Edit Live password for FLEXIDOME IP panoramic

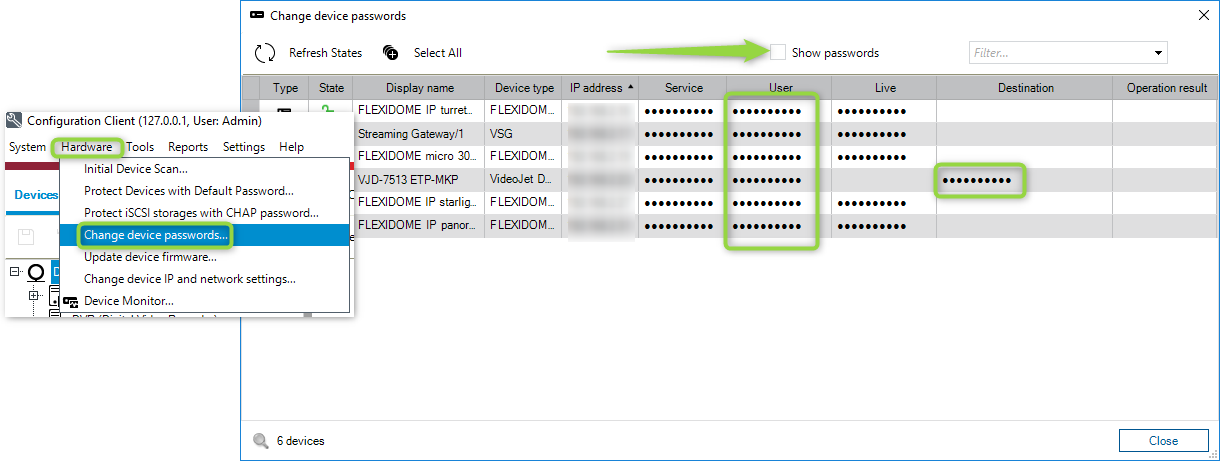point(885,226)
